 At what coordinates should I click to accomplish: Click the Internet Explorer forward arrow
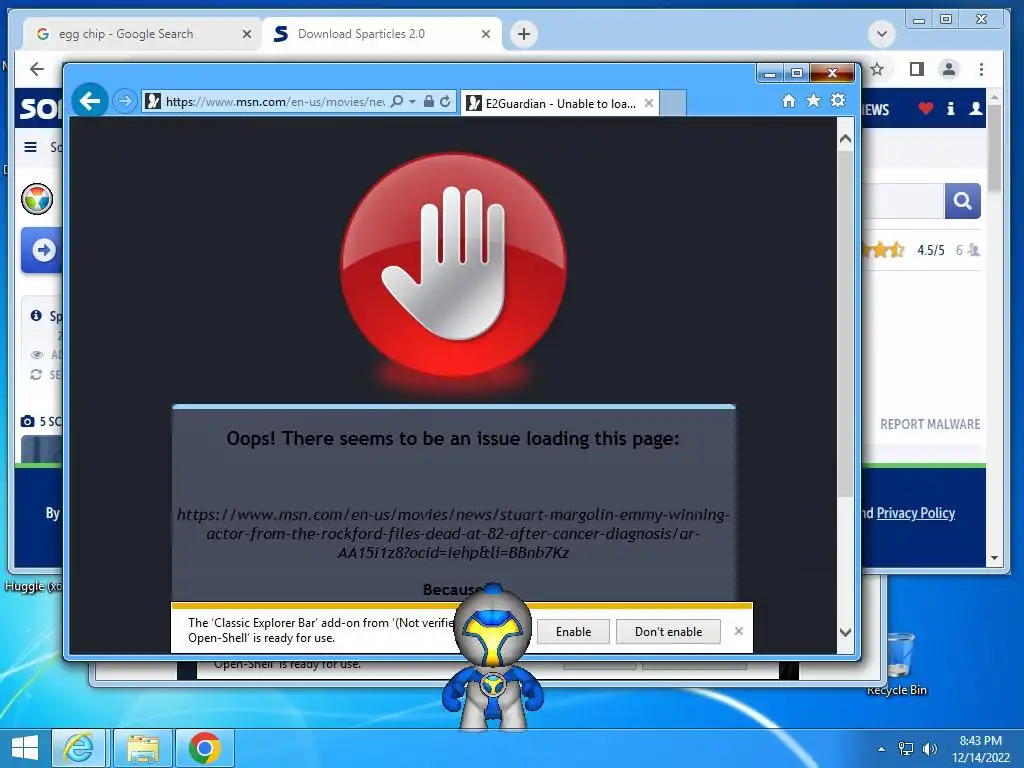(124, 101)
